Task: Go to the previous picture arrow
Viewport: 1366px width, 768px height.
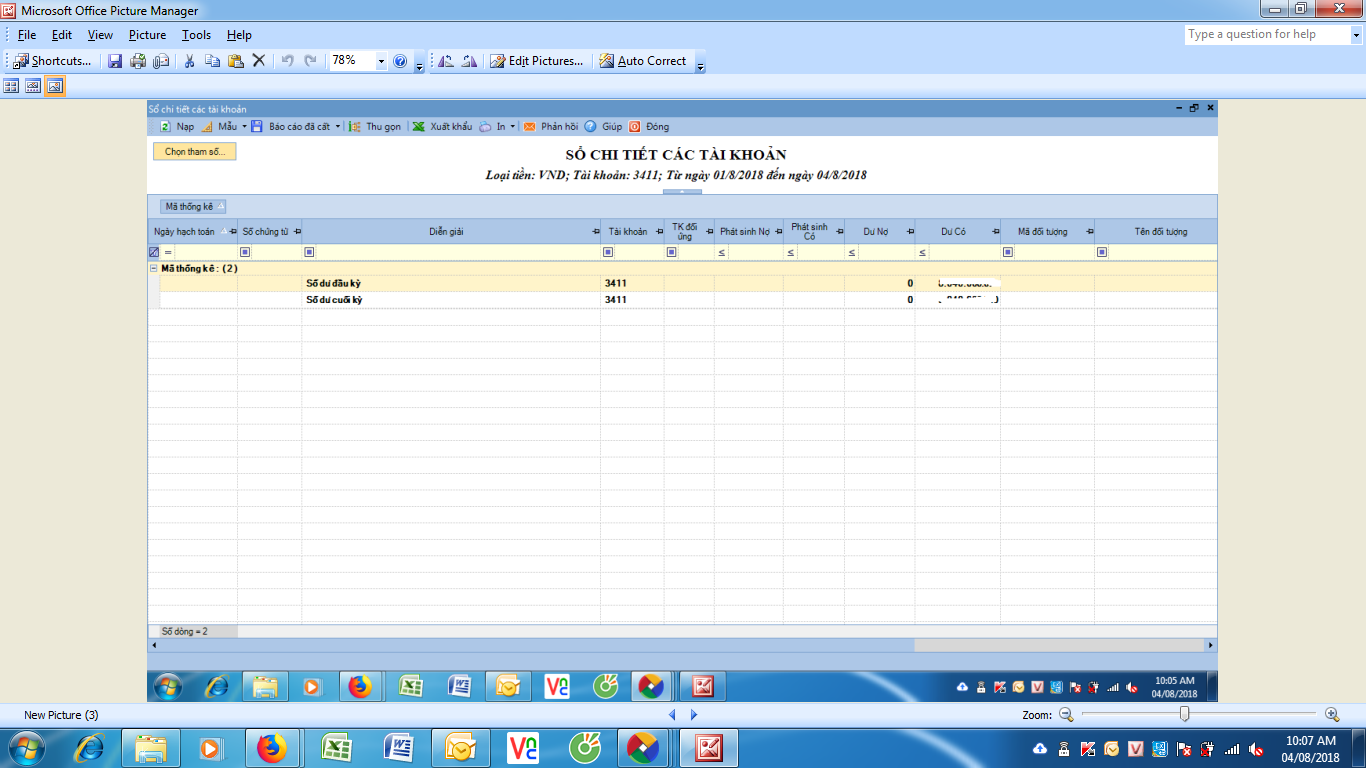Action: 672,715
